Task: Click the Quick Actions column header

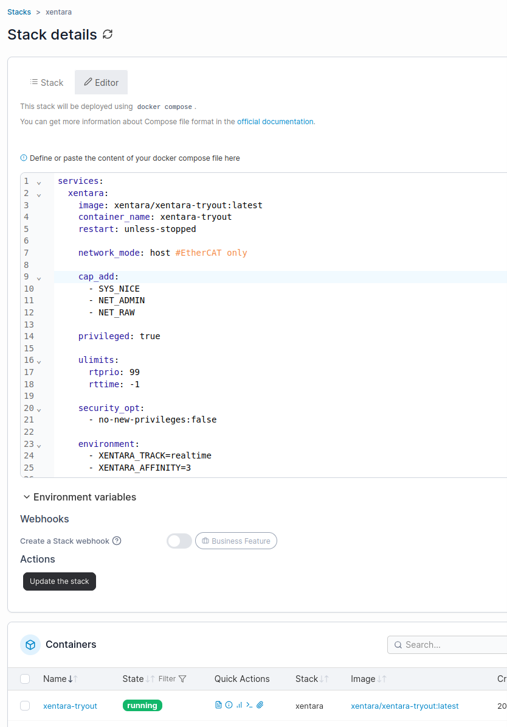Action: click(242, 679)
